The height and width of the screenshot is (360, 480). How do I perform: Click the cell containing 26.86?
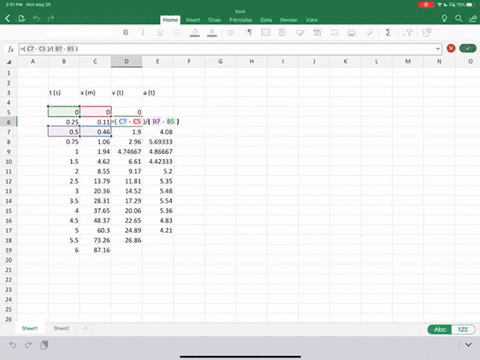point(127,240)
